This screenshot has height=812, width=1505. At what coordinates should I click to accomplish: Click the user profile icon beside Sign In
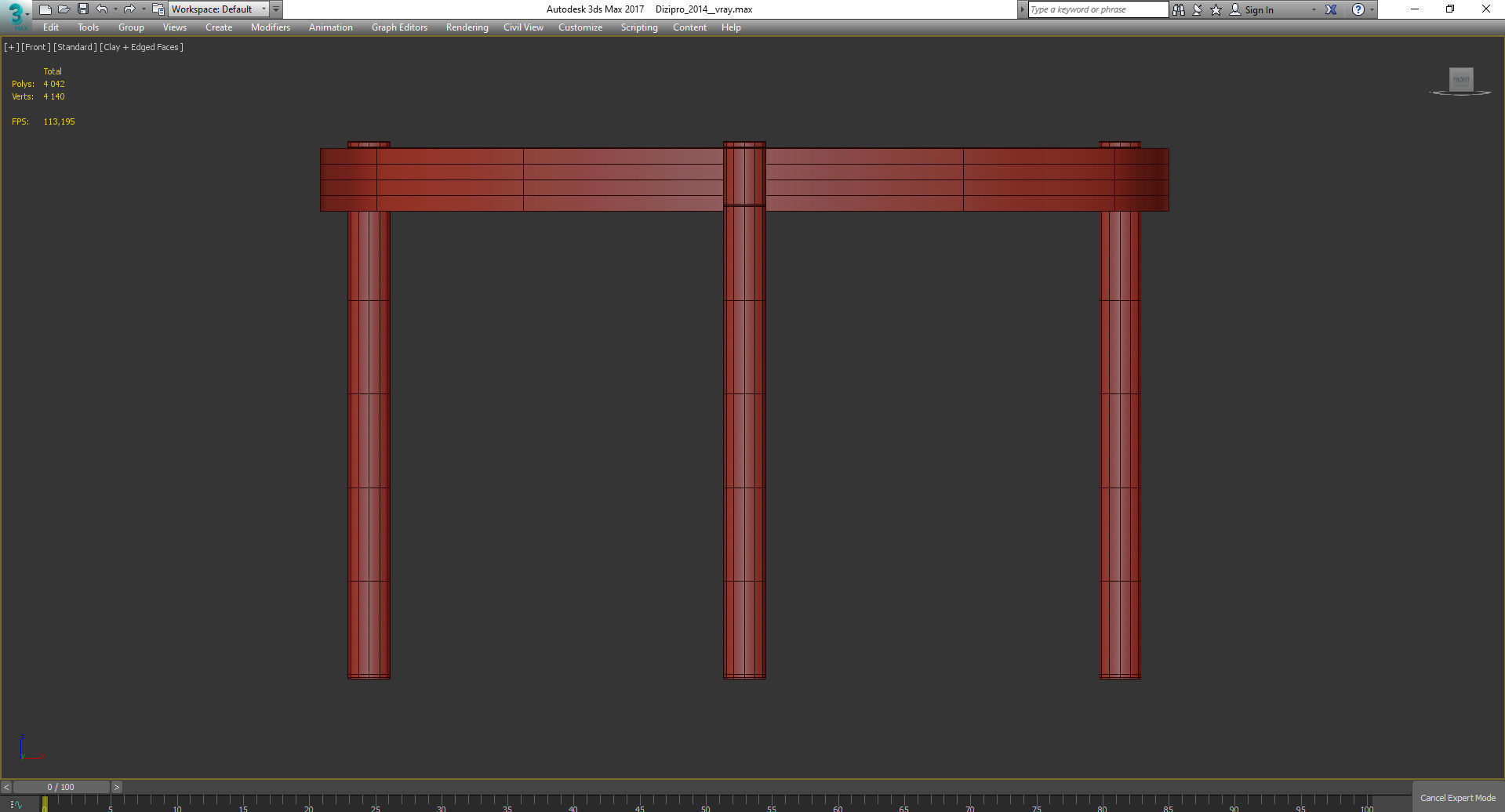tap(1234, 9)
